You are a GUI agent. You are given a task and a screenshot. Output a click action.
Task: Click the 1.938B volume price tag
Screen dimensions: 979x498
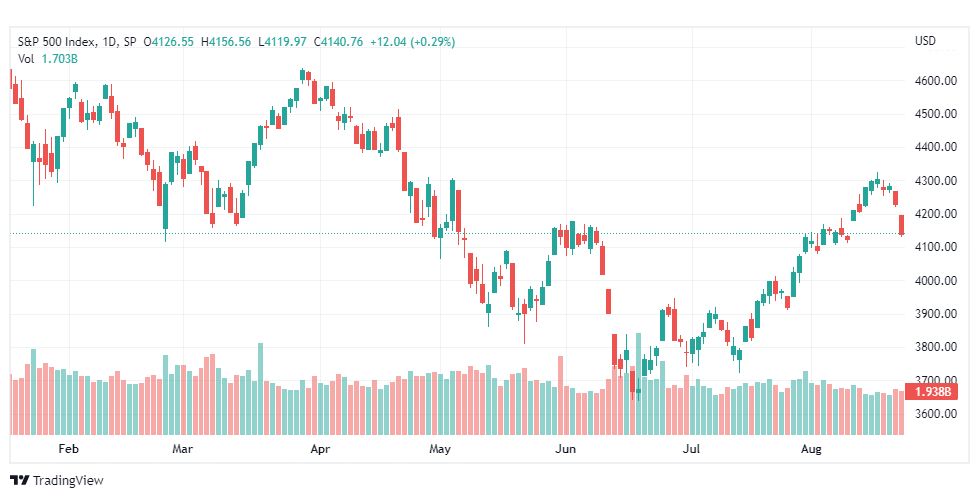click(x=933, y=392)
